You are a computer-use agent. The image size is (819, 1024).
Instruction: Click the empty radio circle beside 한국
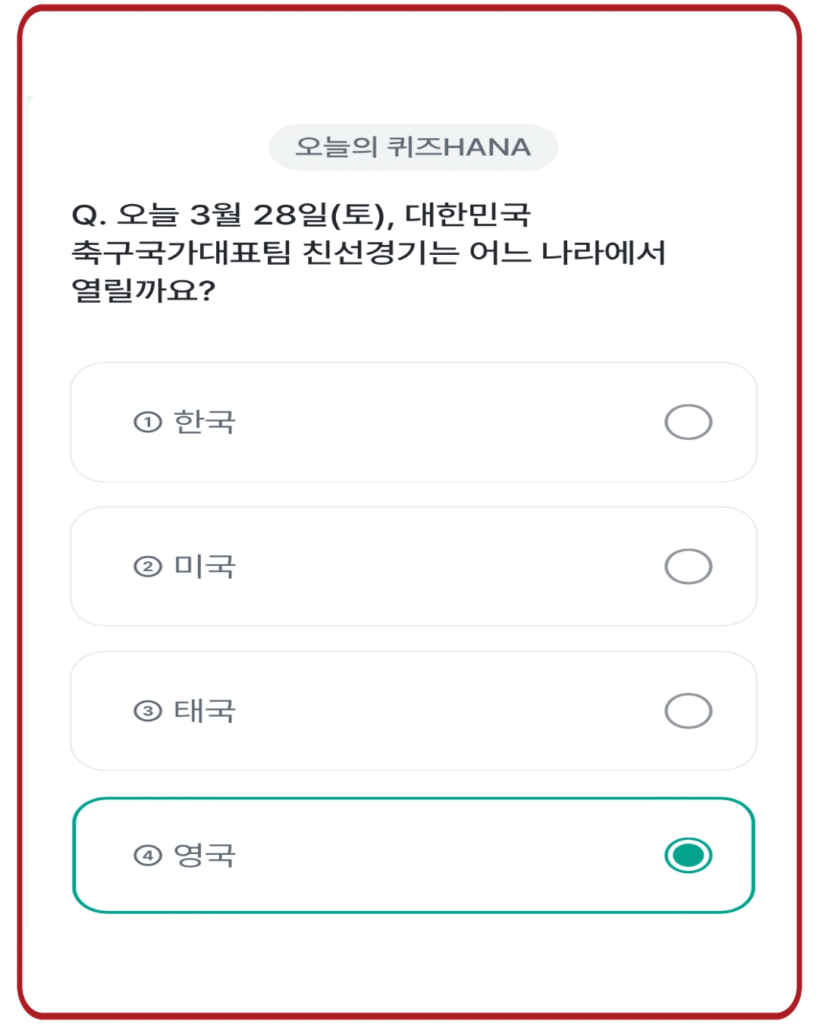point(688,422)
